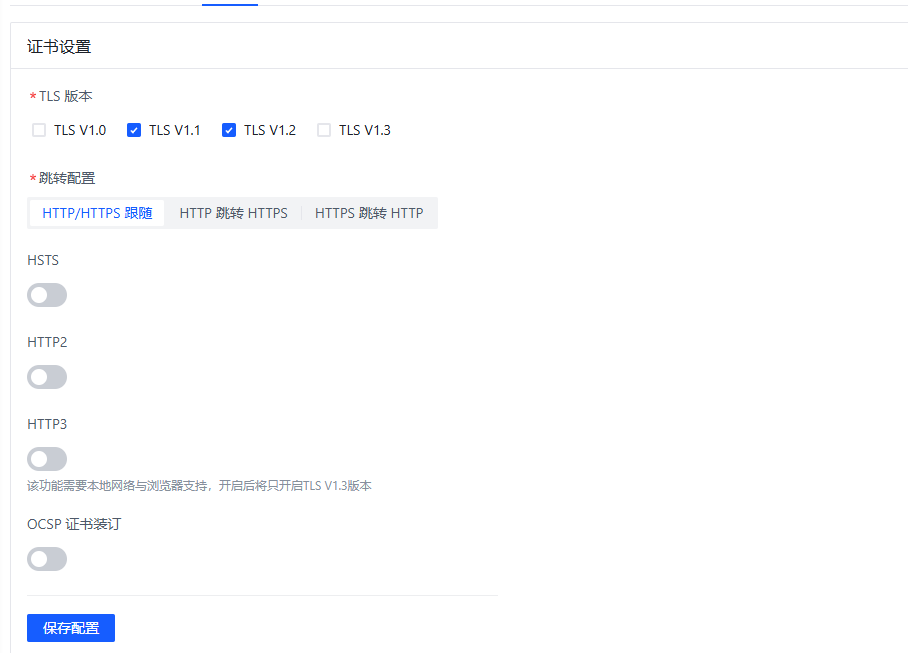Click the HTTP2 text label

point(47,343)
